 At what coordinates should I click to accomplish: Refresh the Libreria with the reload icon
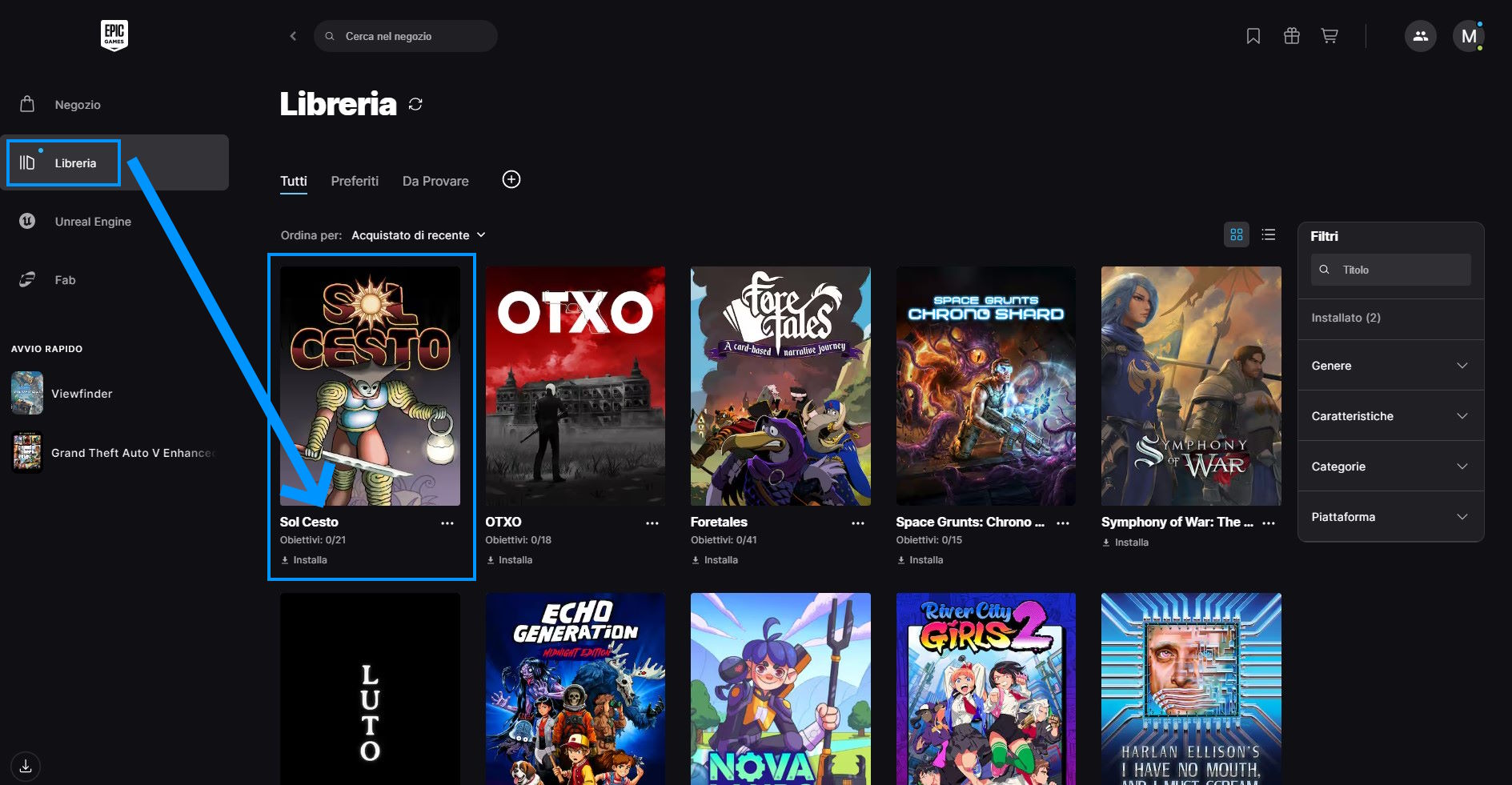(415, 104)
